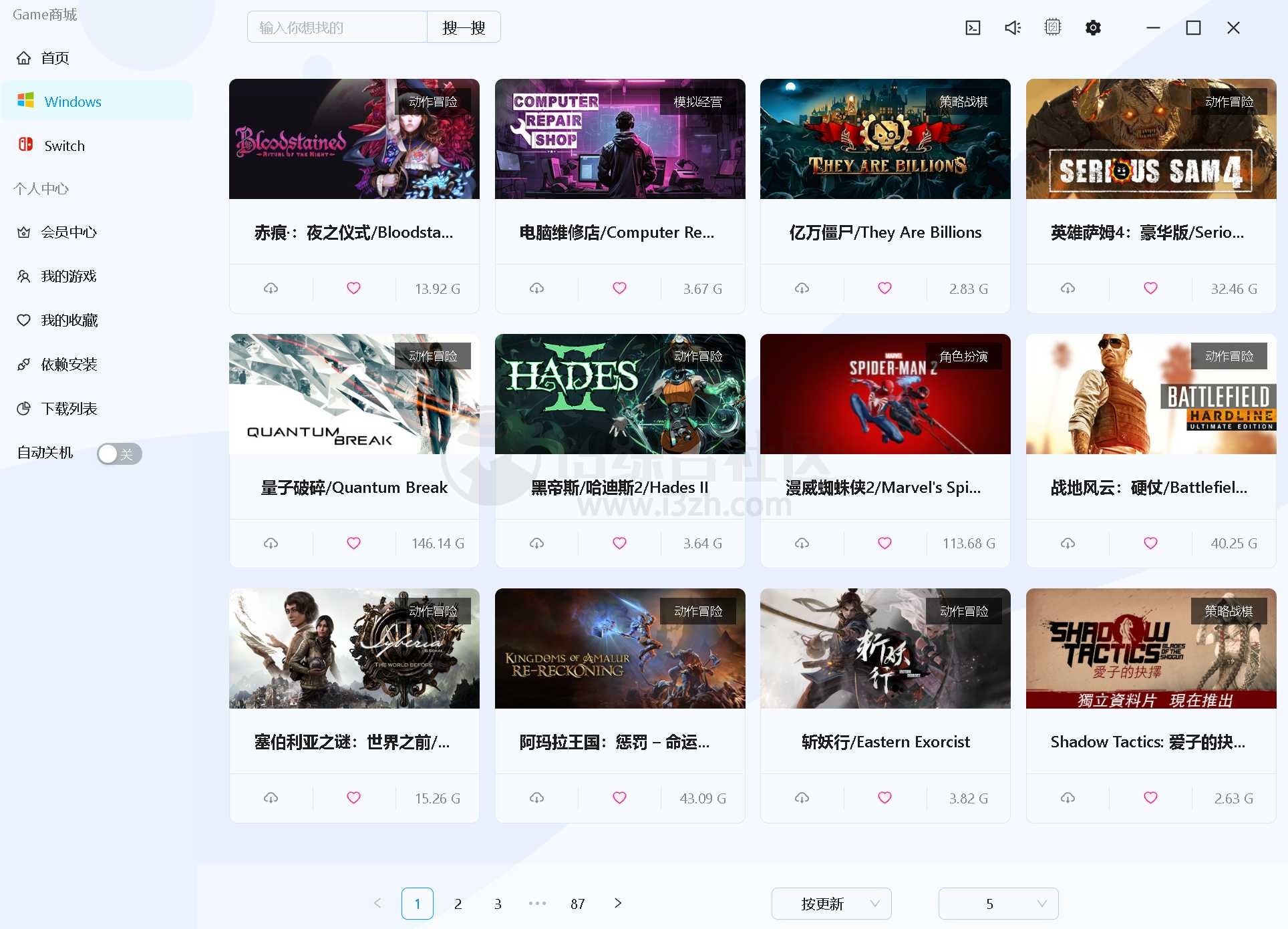Viewport: 1288px width, 929px height.
Task: Click the previous page arrow
Action: pyautogui.click(x=377, y=904)
